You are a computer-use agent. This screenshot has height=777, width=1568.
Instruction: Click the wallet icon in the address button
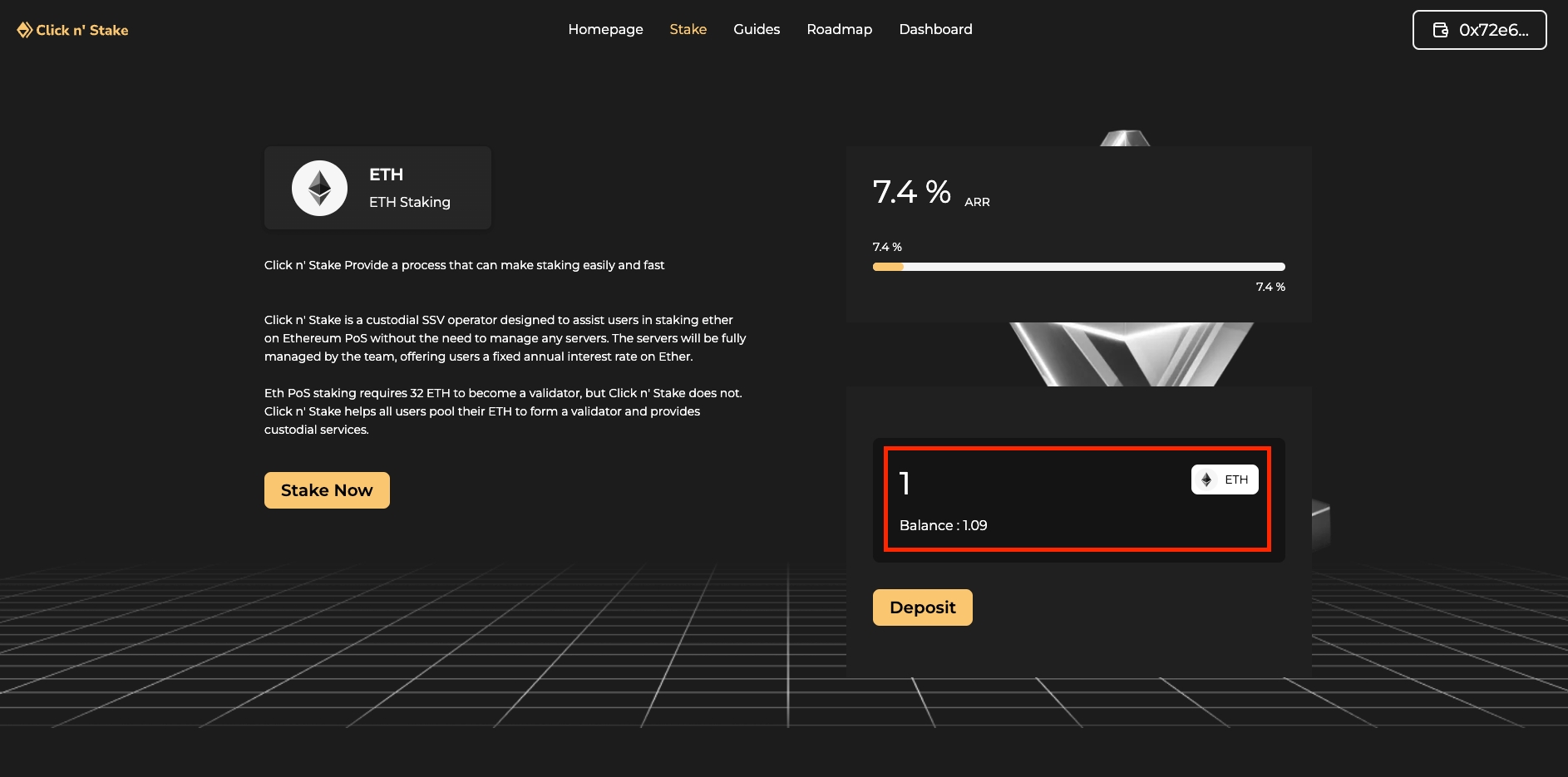1441,30
